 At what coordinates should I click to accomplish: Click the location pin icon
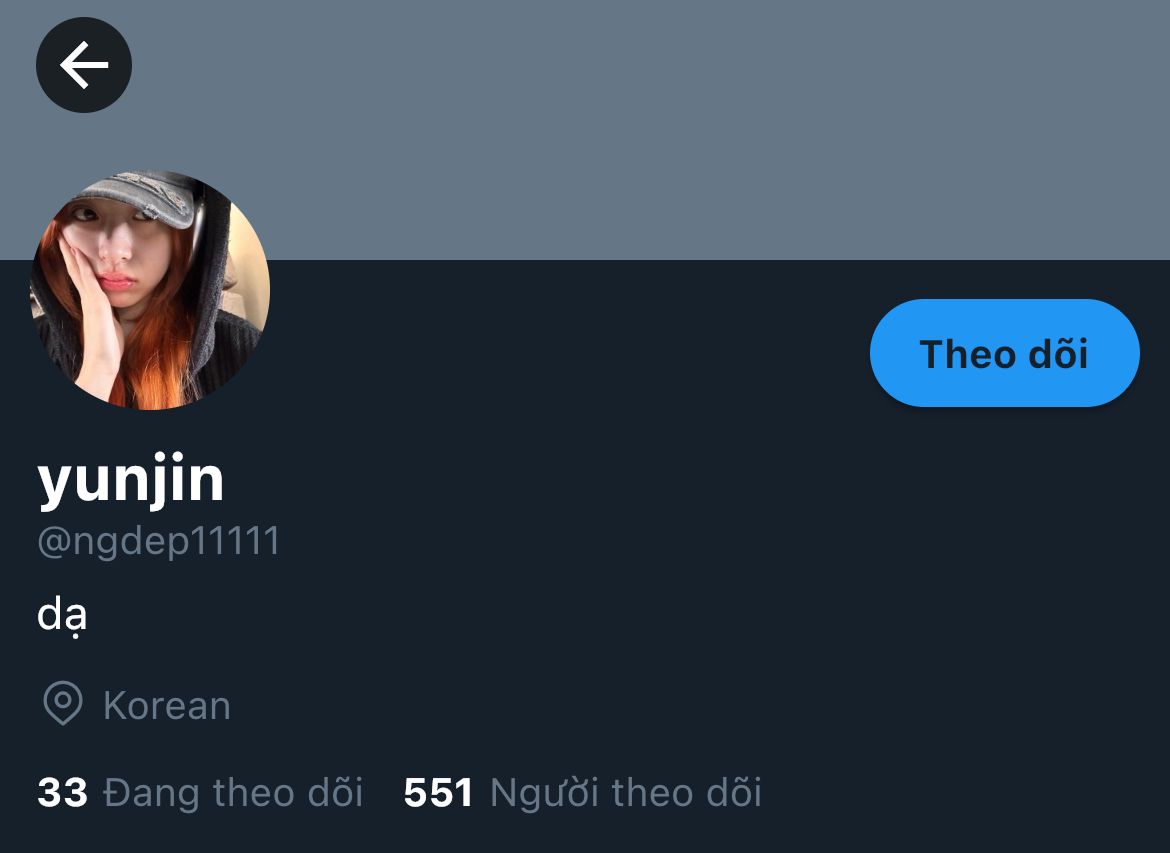click(63, 703)
